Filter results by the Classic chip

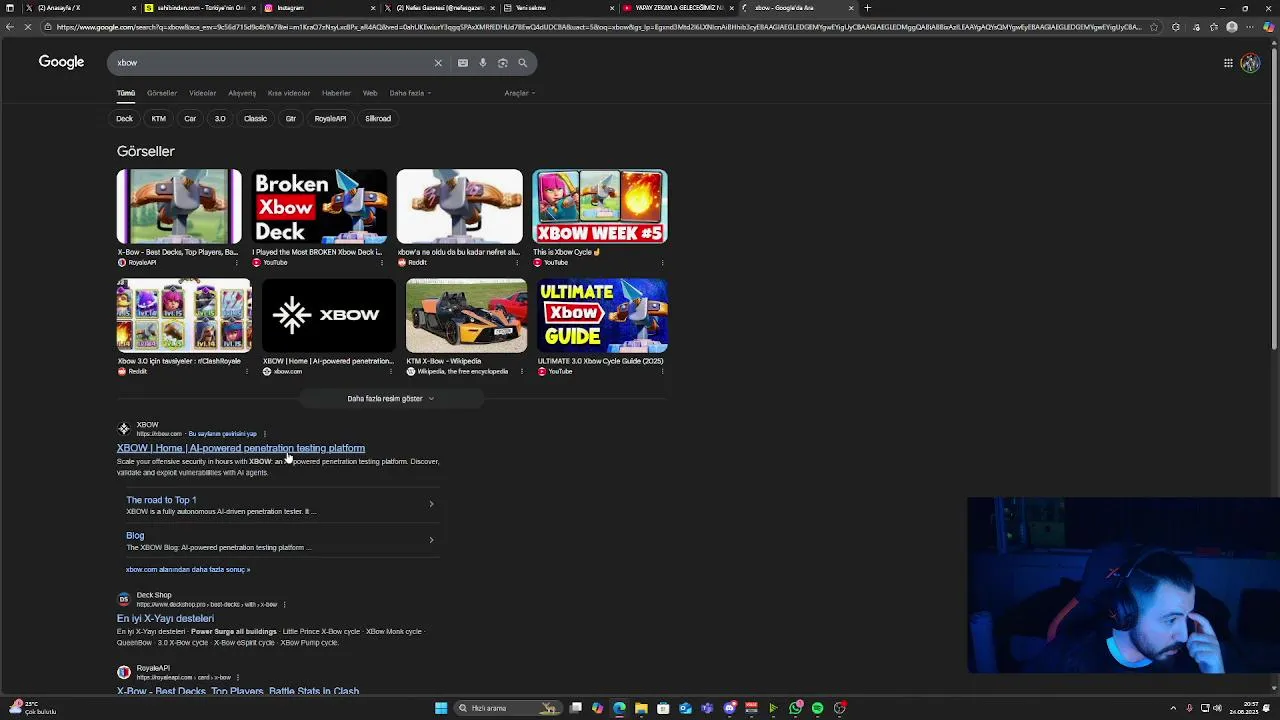[x=255, y=119]
